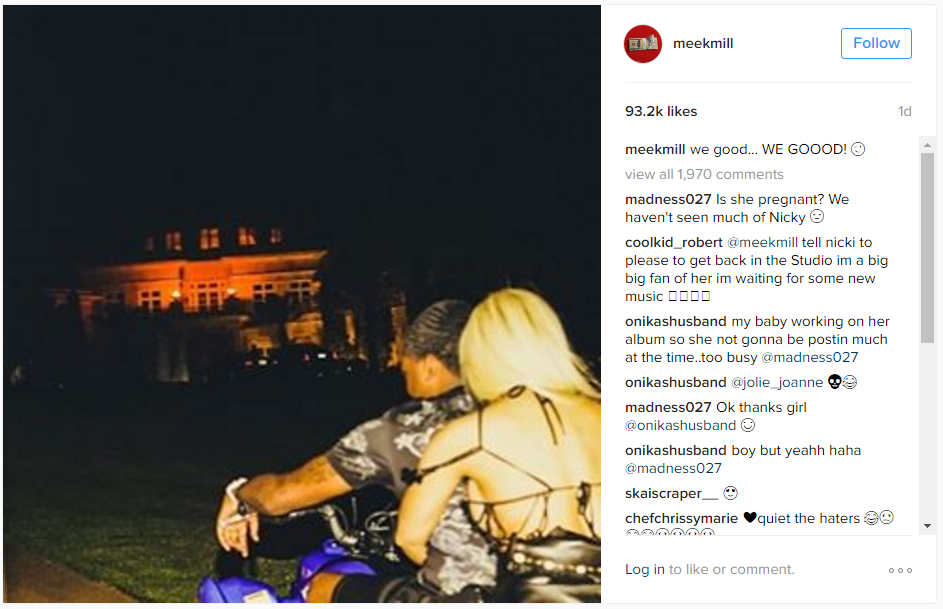943x609 pixels.
Task: Click @meekmill mention in coolkid_robert comment
Action: (763, 242)
